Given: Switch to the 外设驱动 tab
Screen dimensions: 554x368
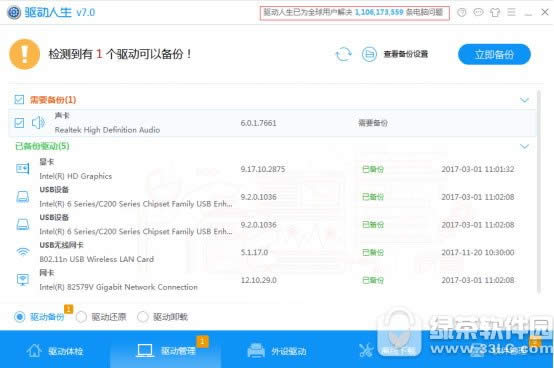Looking at the screenshot, I should tap(277, 350).
